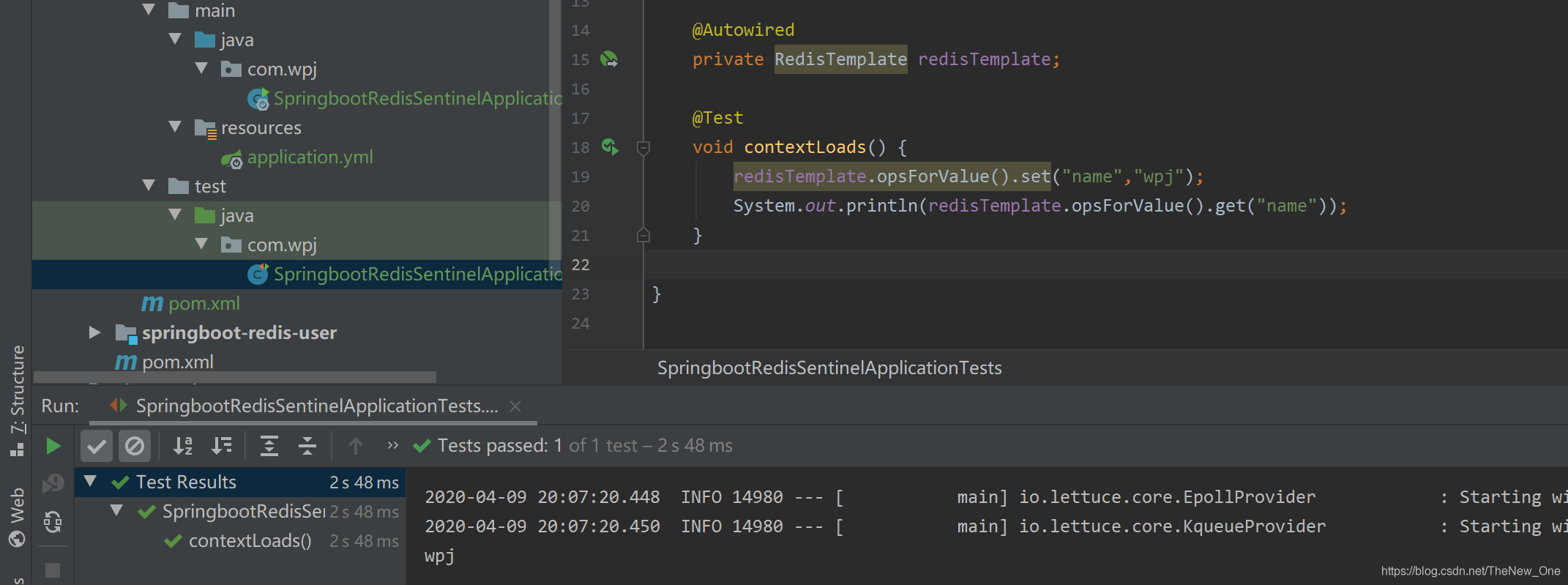Click line number 20 in gutter
Screen dimensions: 1568x585
click(580, 206)
